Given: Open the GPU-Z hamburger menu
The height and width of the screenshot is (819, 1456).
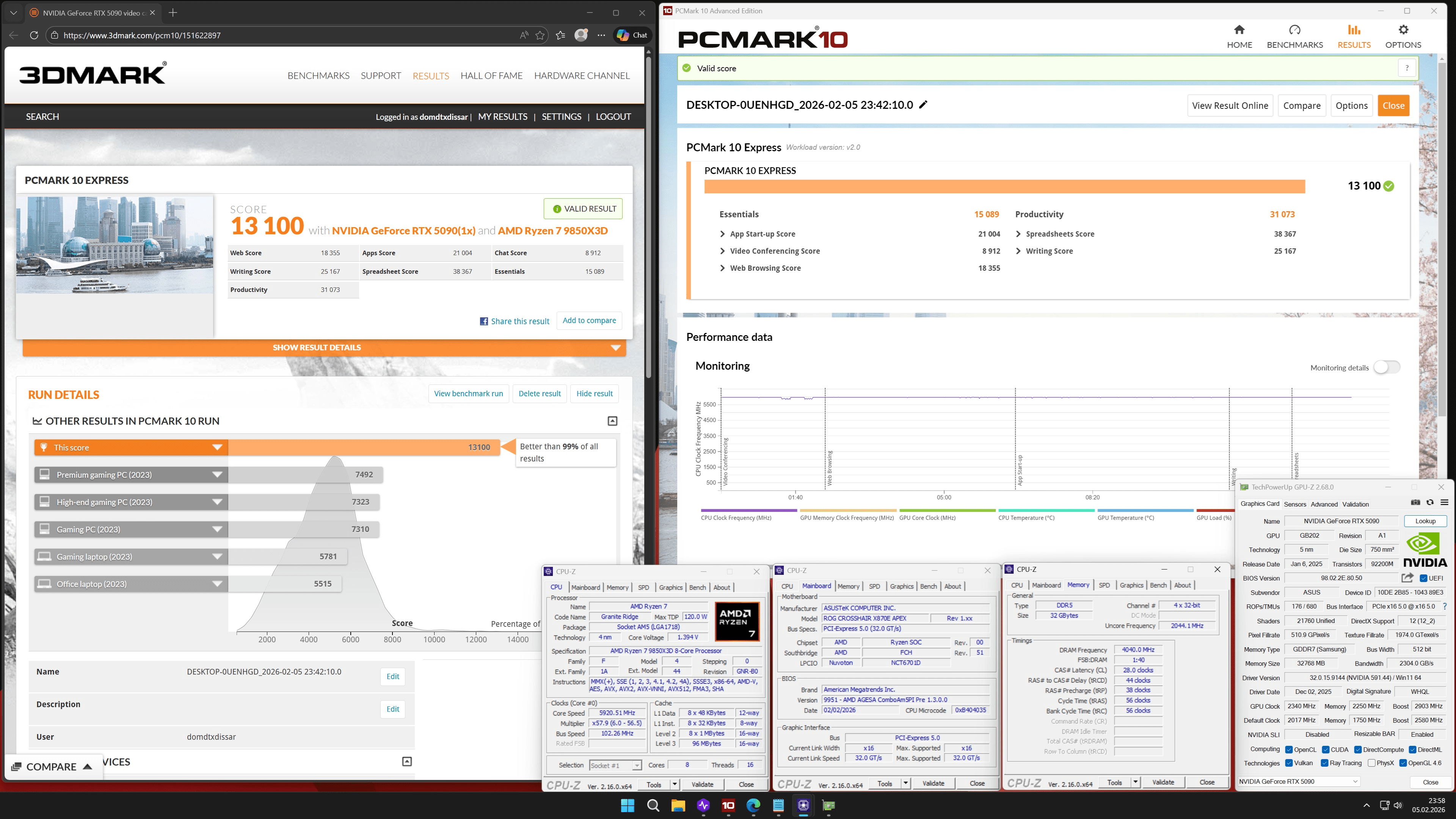Looking at the screenshot, I should pyautogui.click(x=1444, y=502).
